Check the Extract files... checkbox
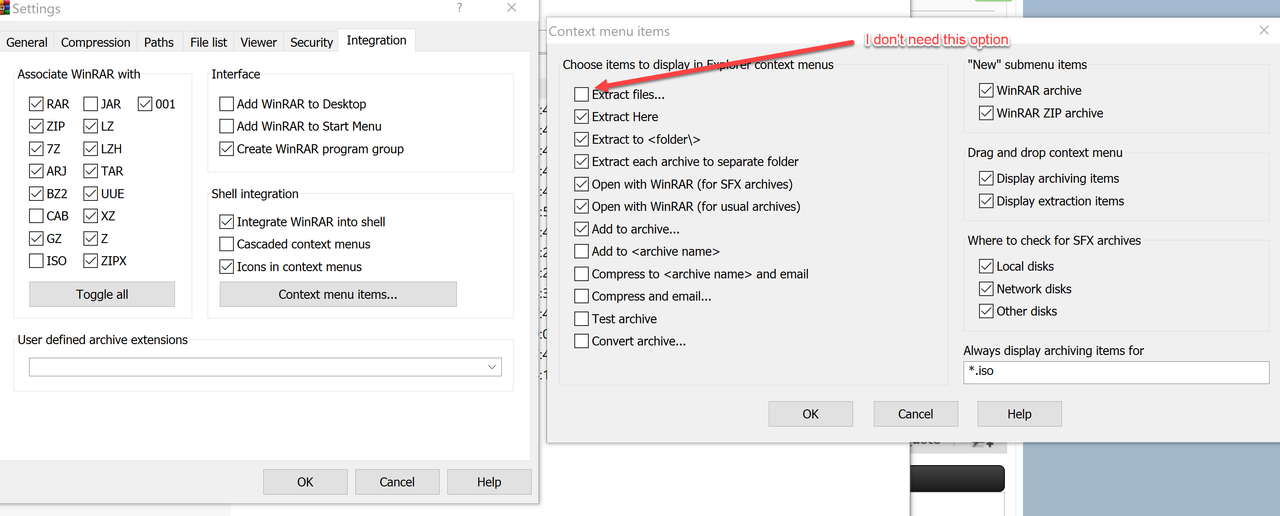Screen dimensions: 1280x516 [582, 94]
